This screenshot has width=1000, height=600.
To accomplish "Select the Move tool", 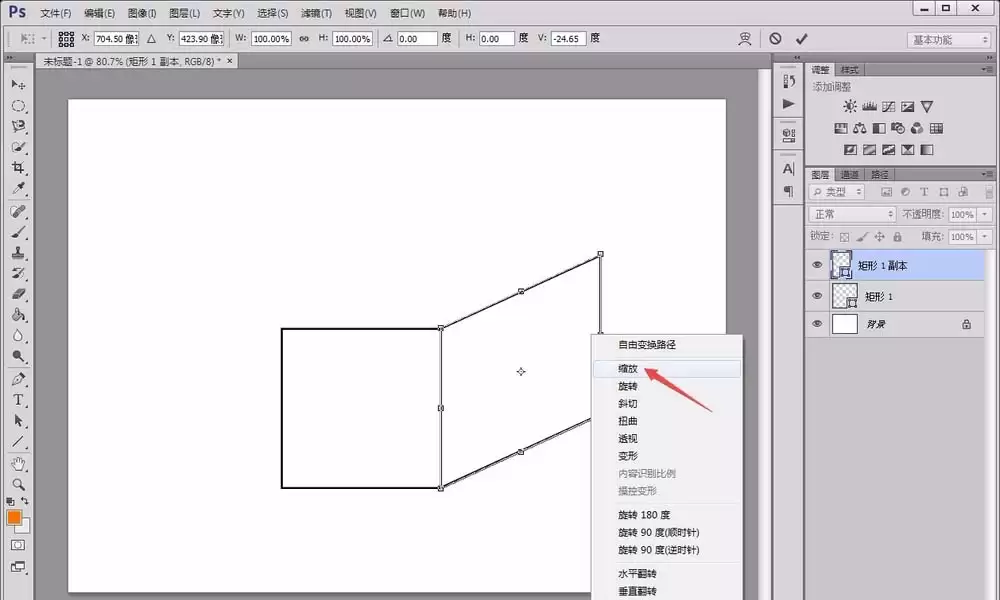I will [18, 84].
